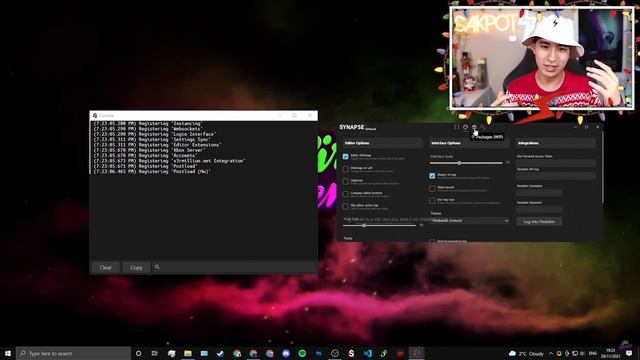Open File Explorer from the taskbar
Viewport: 640px width, 360px height.
coord(188,353)
